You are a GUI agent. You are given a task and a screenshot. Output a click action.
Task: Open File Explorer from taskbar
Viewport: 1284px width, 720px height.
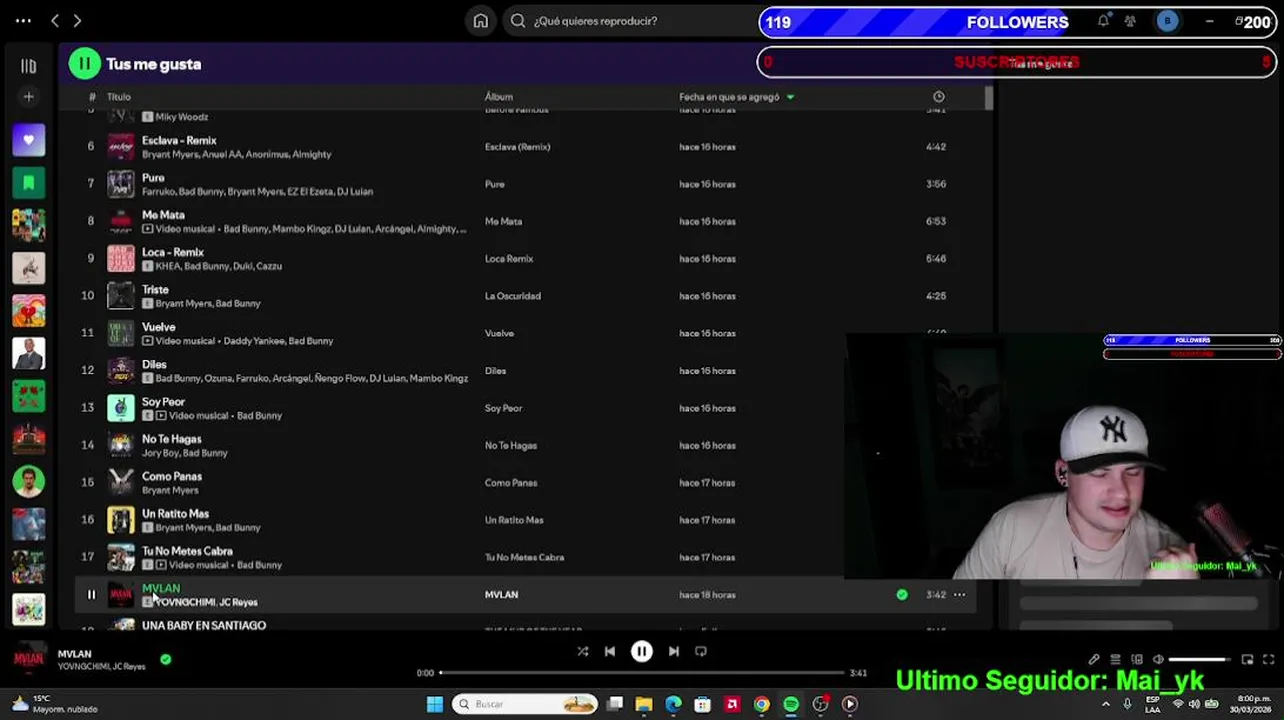pos(644,704)
